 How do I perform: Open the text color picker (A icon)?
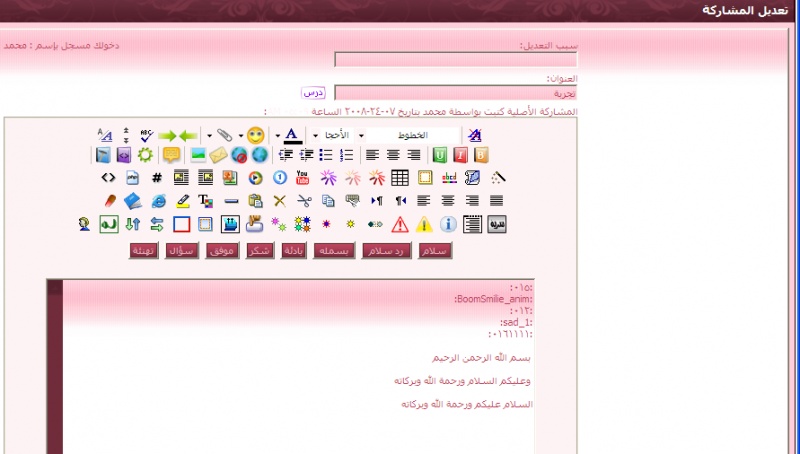(291, 135)
